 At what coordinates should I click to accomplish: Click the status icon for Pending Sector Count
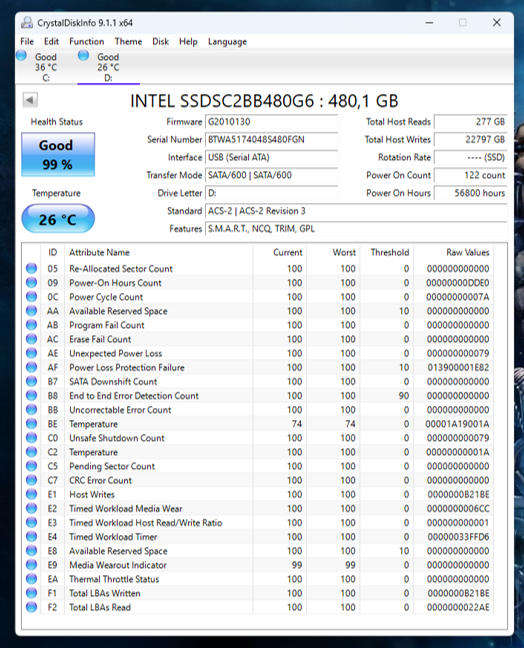[31, 466]
